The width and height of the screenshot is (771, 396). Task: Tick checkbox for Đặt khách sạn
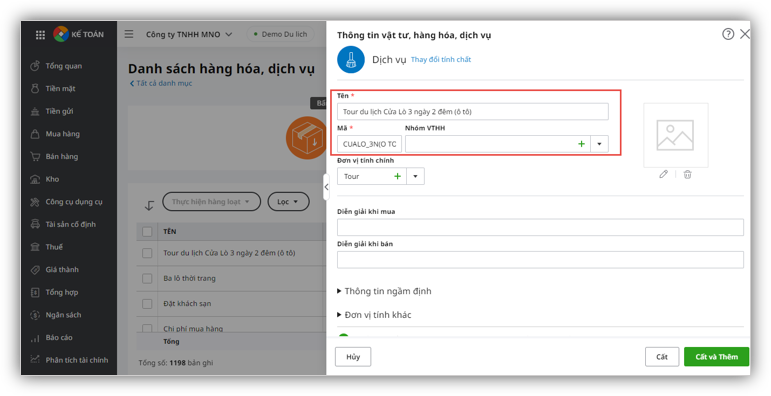[x=147, y=304]
